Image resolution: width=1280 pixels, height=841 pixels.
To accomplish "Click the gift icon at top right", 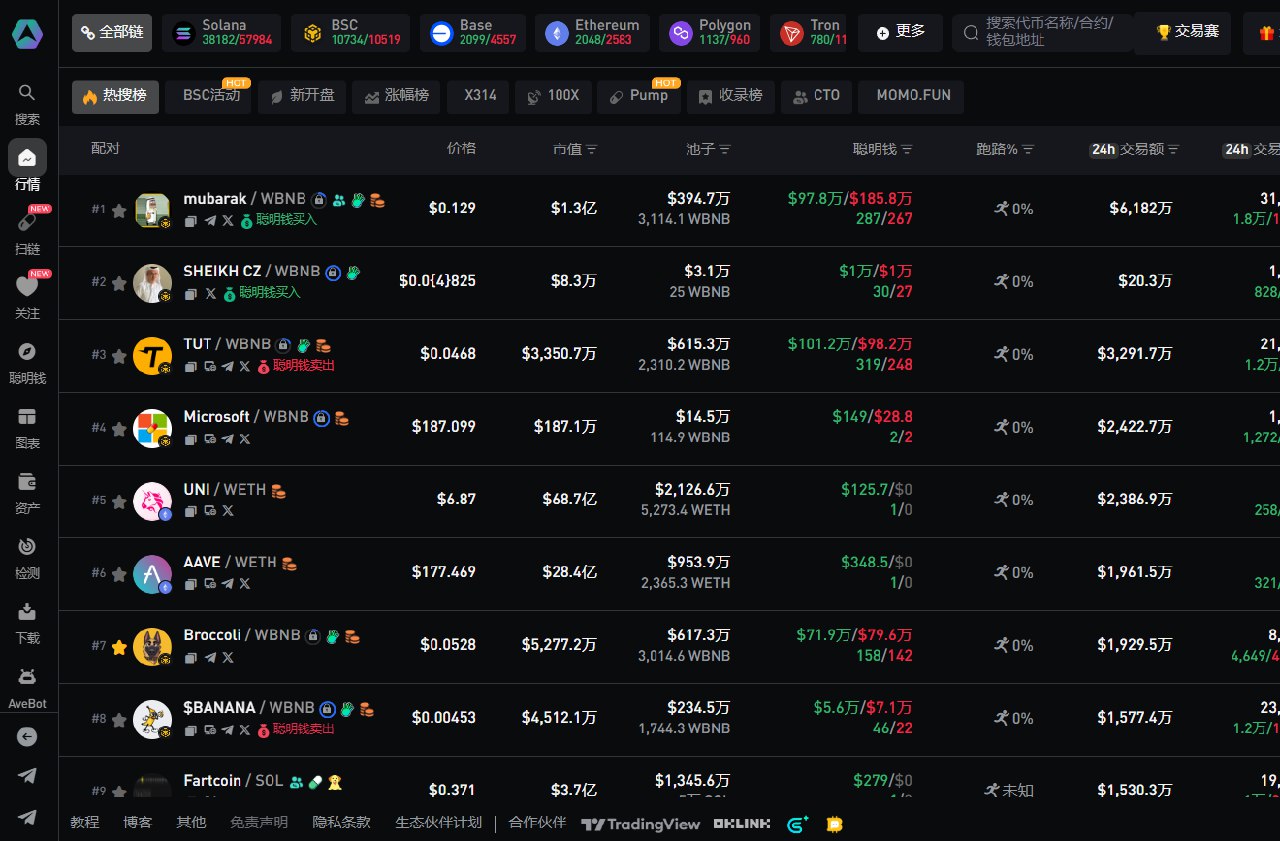I will click(x=1267, y=33).
